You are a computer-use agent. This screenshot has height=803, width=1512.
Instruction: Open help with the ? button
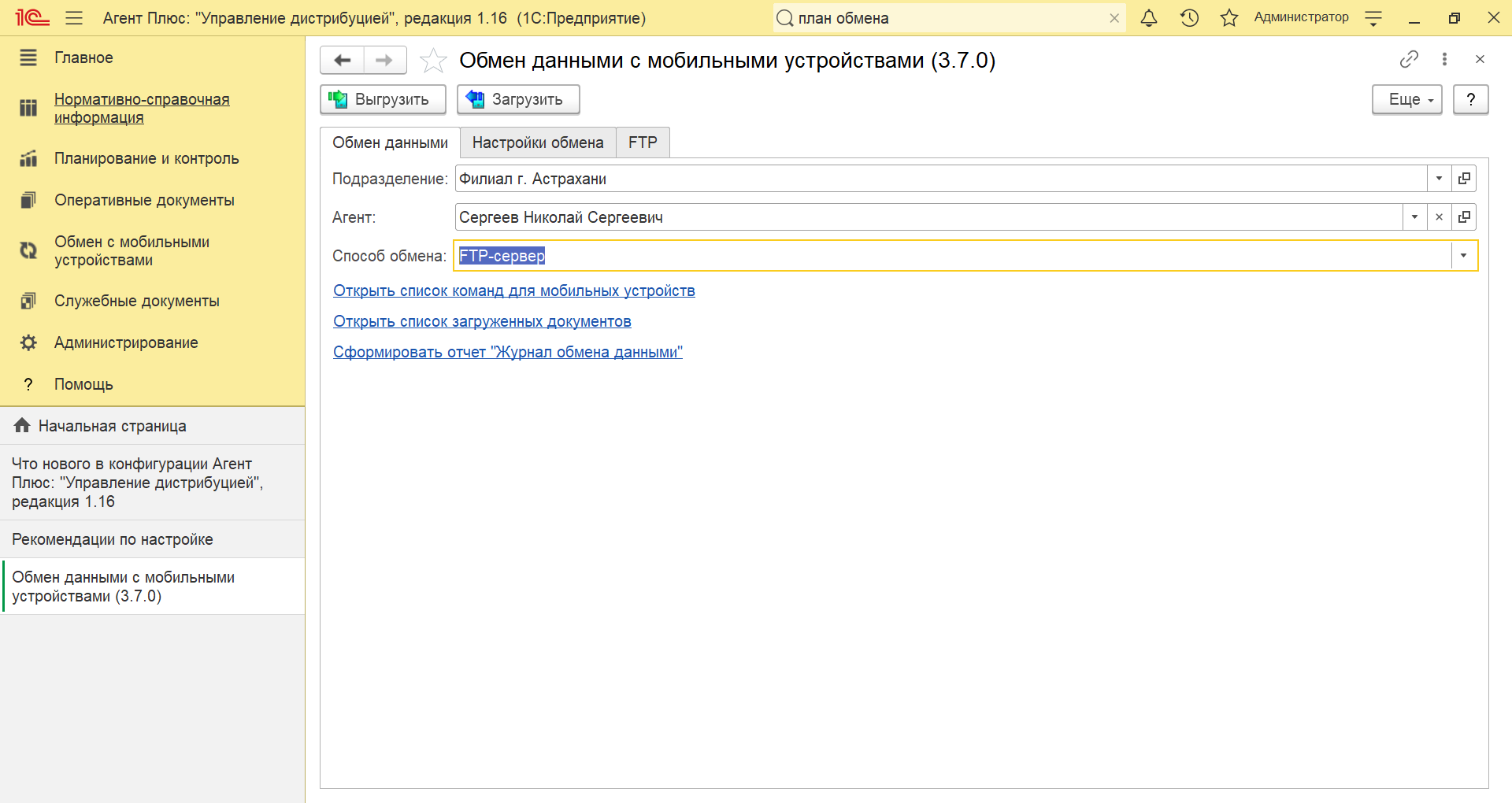pyautogui.click(x=1470, y=100)
